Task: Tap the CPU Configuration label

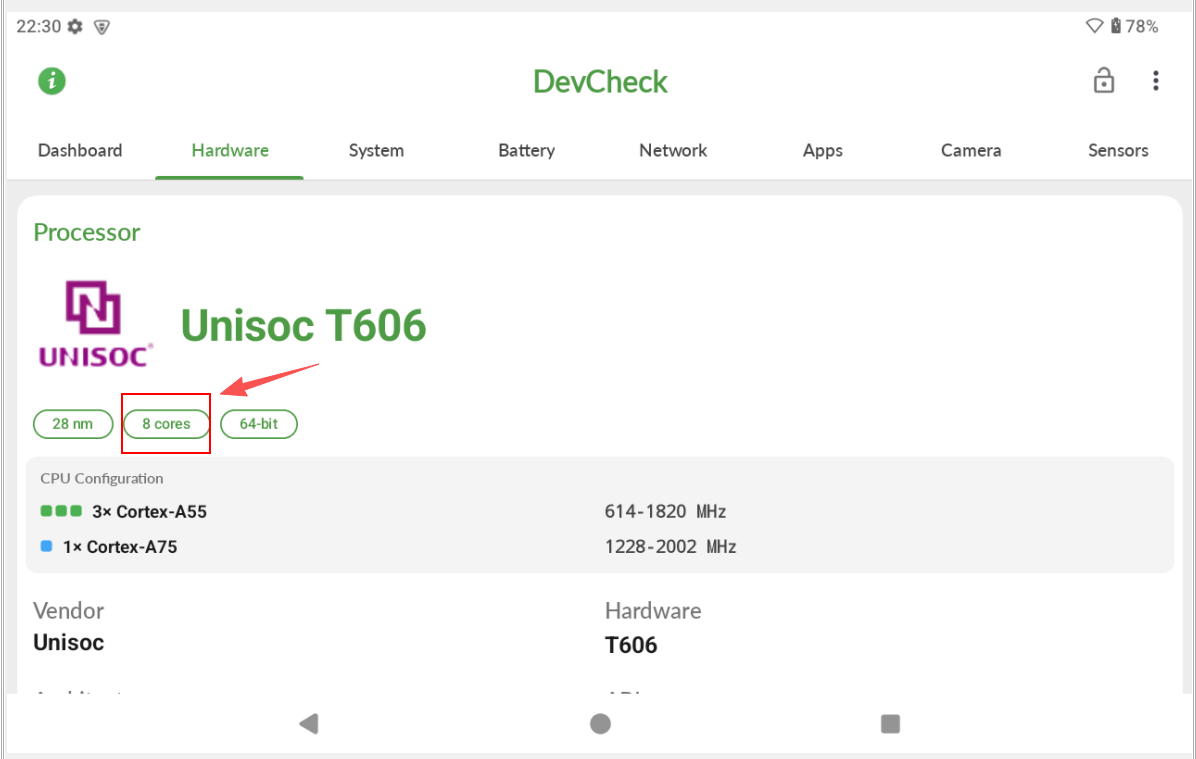Action: tap(101, 478)
